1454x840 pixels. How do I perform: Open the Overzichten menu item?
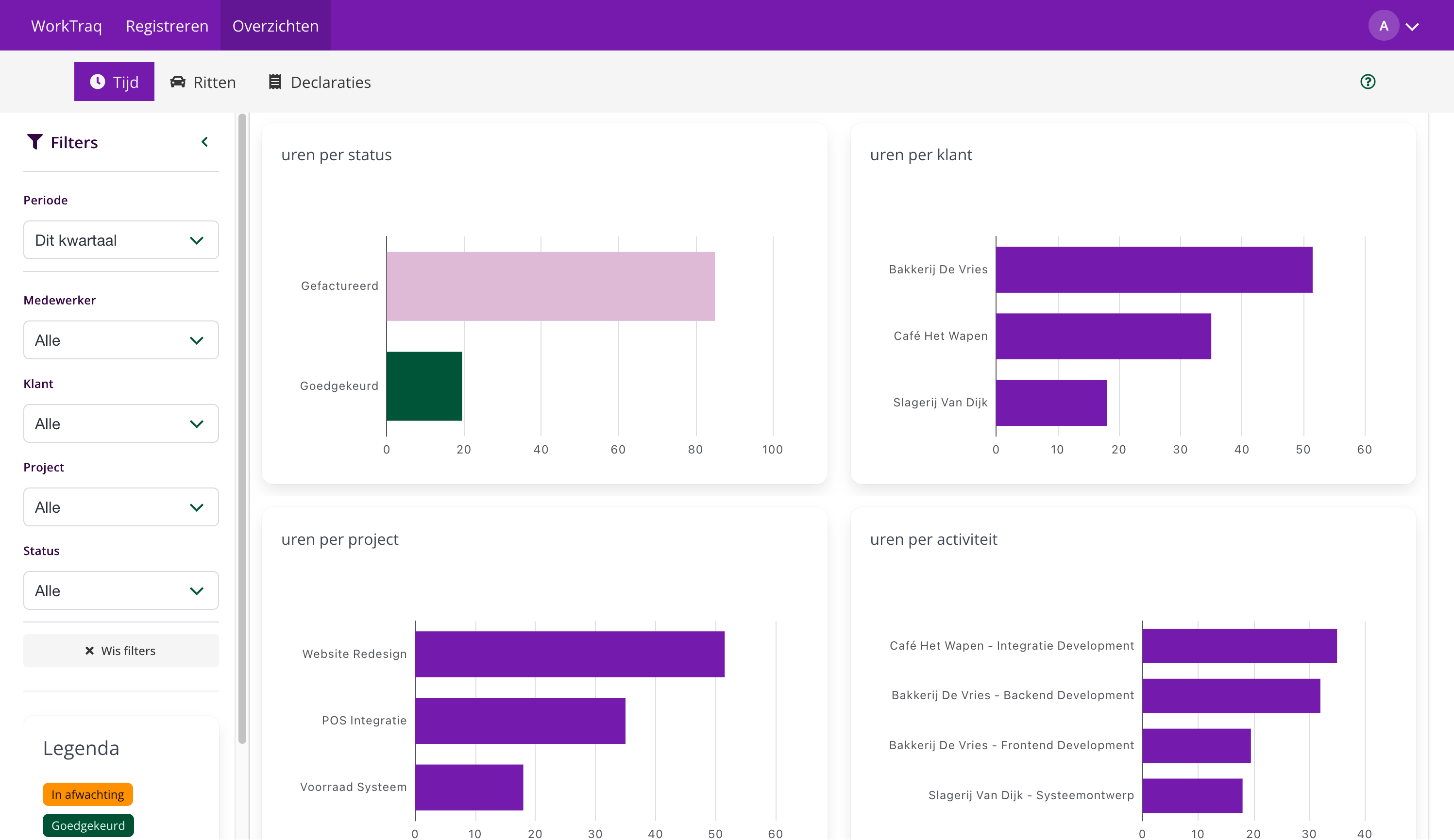pyautogui.click(x=276, y=26)
